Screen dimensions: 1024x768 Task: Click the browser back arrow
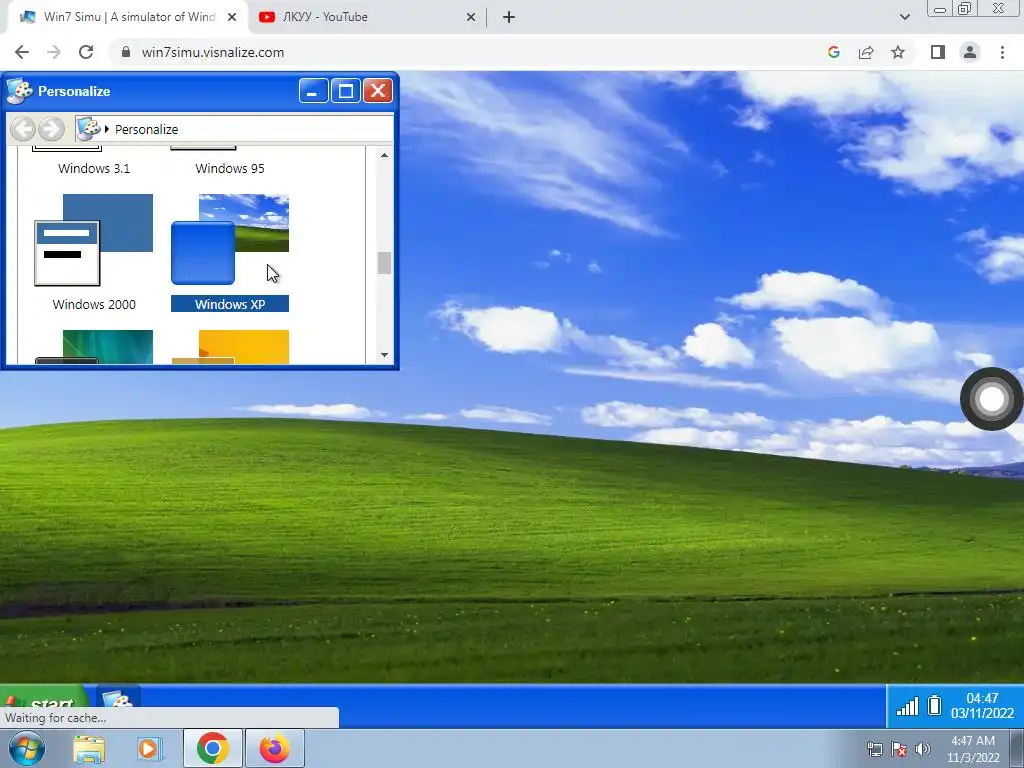coord(22,52)
